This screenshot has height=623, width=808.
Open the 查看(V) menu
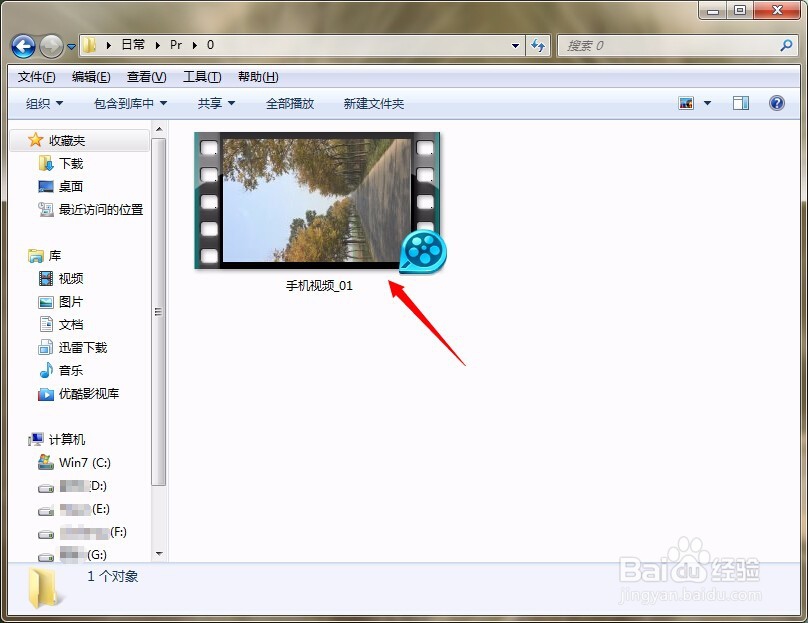[x=146, y=77]
